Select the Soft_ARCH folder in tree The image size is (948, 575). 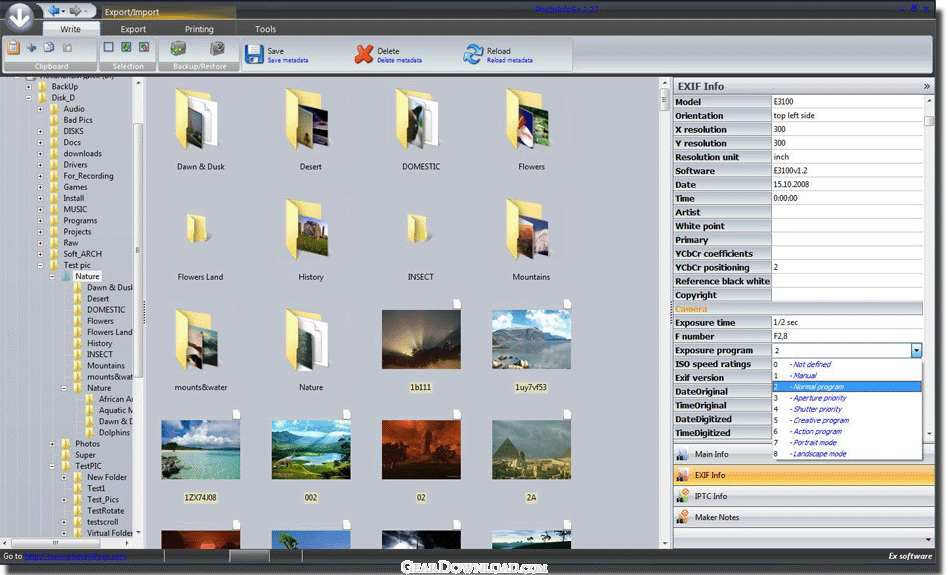(x=82, y=254)
